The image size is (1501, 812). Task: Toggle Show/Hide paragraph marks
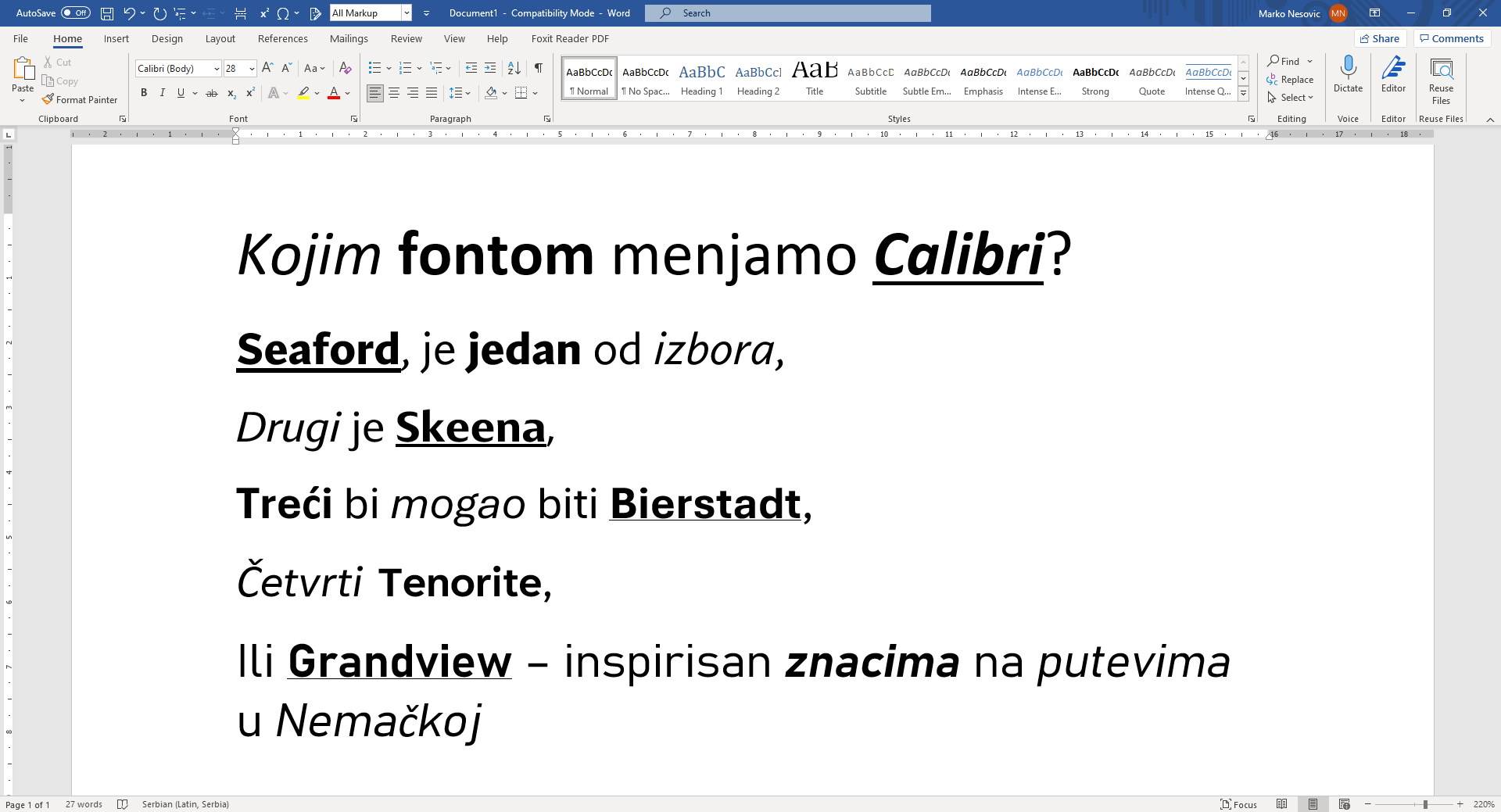[x=538, y=68]
